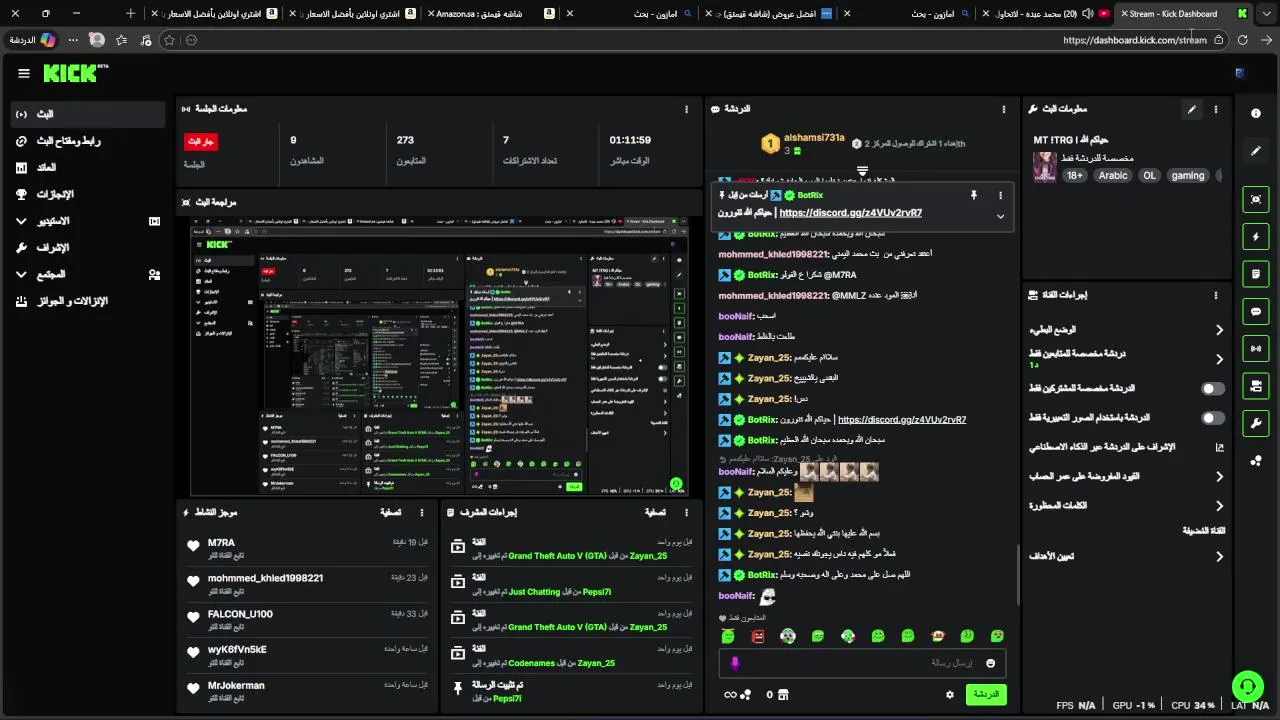Unpin the pinned BotRix message
Viewport: 1280px width, 720px height.
973,195
